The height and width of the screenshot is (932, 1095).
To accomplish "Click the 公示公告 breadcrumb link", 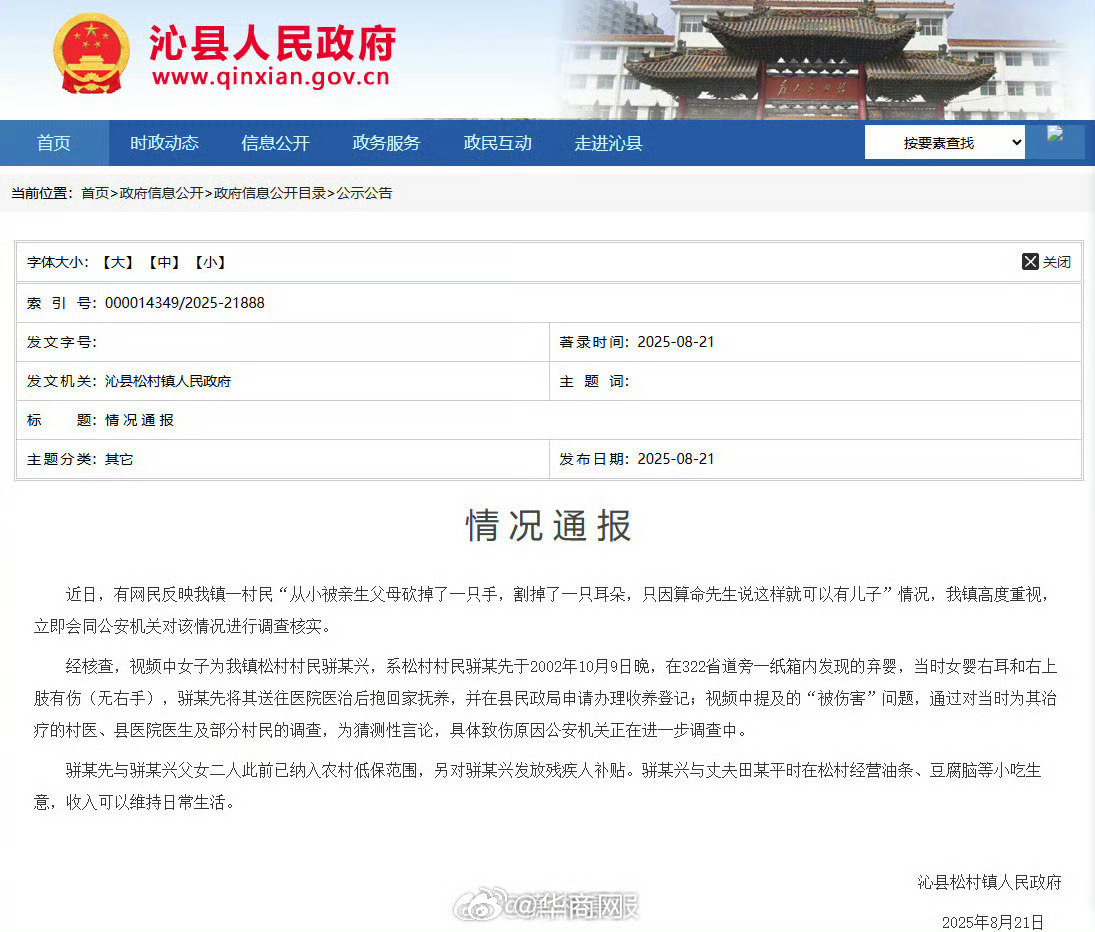I will 365,193.
